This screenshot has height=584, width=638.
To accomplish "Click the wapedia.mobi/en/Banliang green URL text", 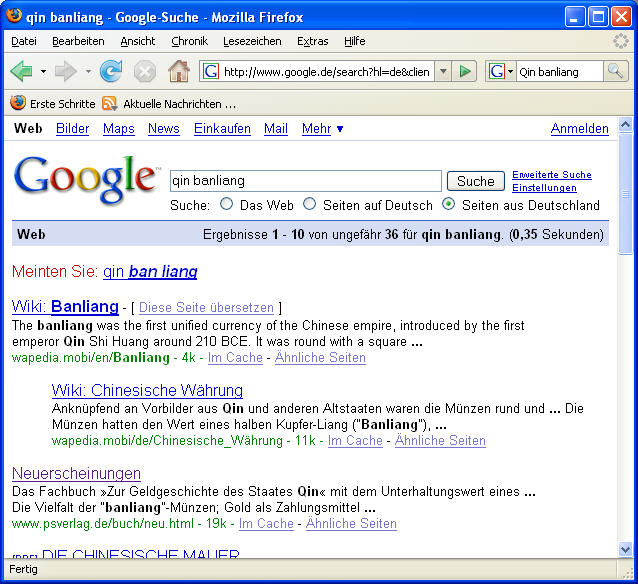I will 91,357.
